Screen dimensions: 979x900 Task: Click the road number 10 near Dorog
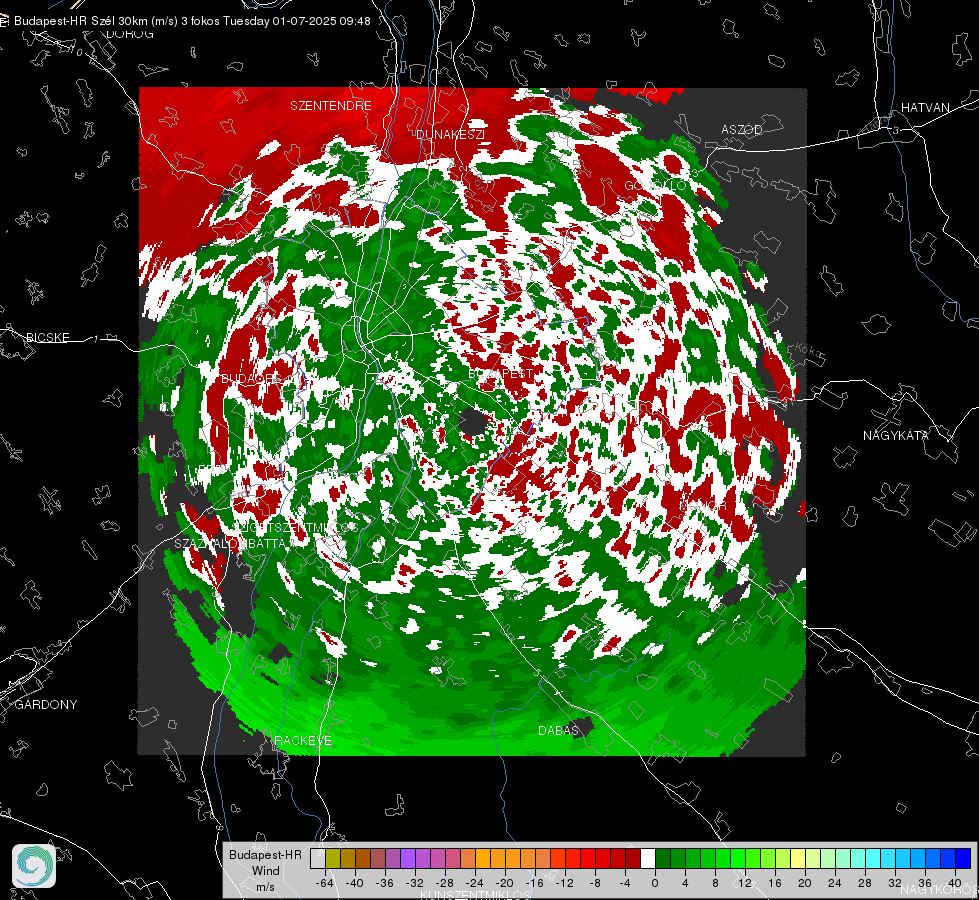76,51
